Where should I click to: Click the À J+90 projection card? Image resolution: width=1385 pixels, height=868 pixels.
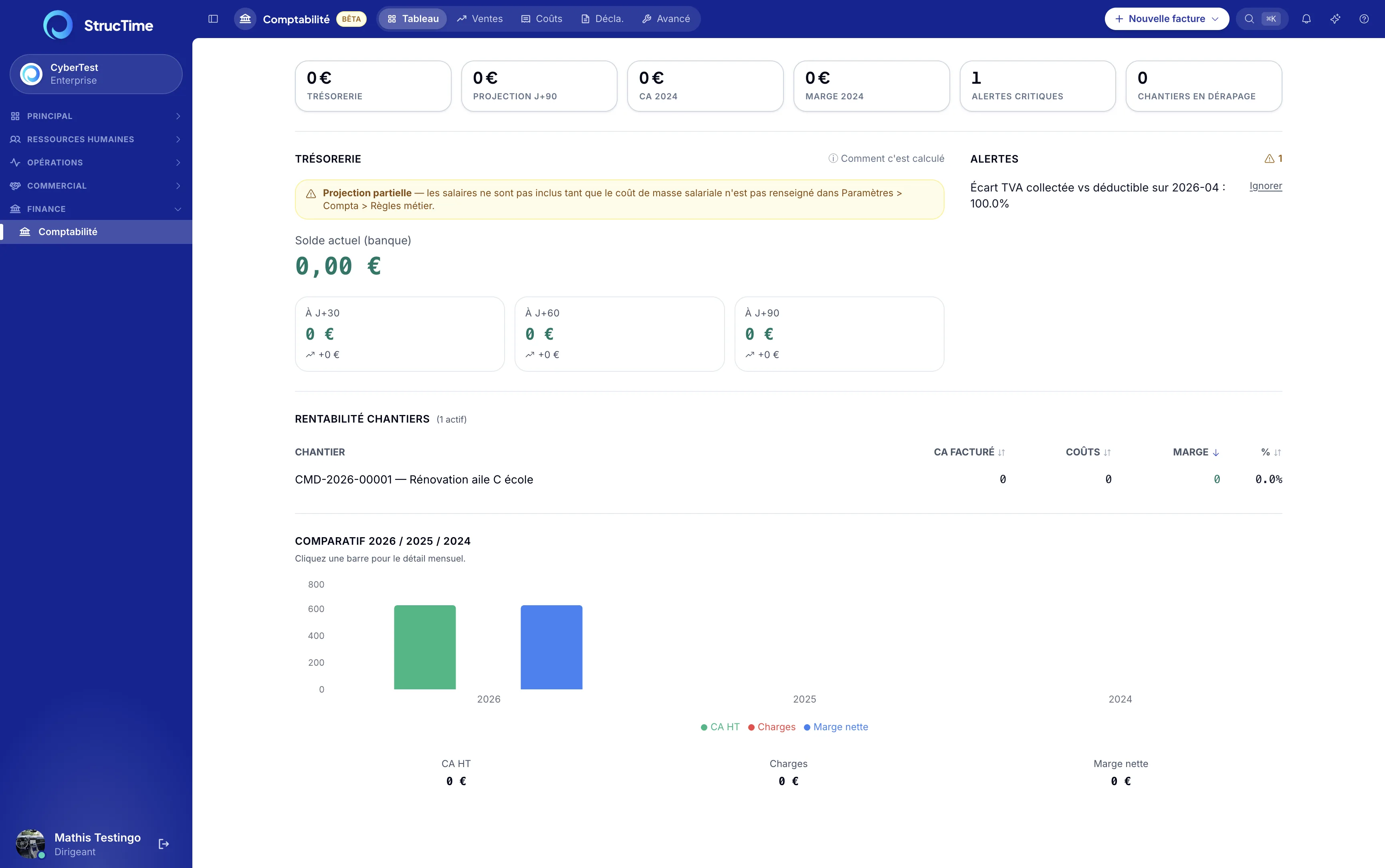[x=840, y=334]
